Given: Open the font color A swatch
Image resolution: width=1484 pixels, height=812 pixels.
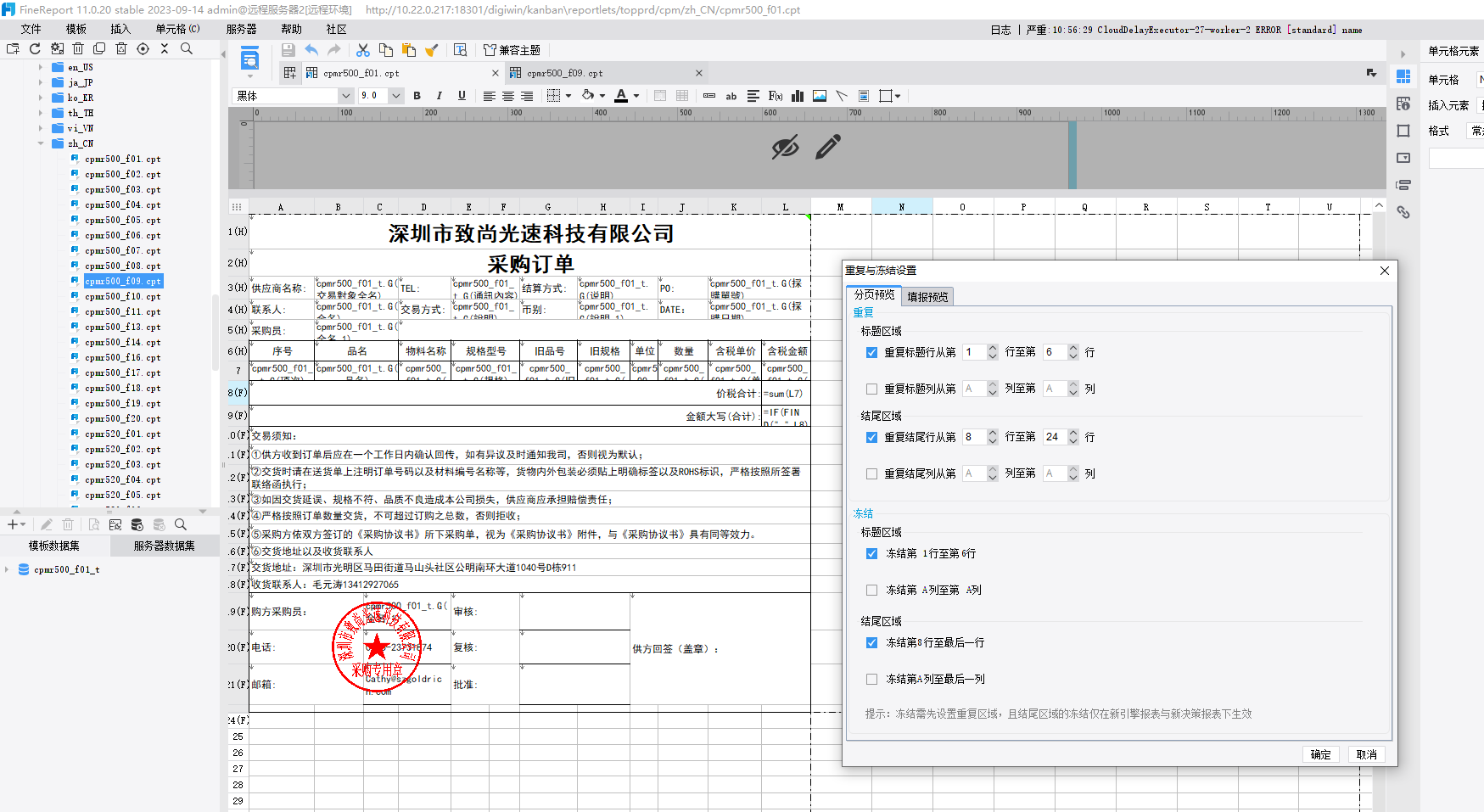Looking at the screenshot, I should point(621,96).
